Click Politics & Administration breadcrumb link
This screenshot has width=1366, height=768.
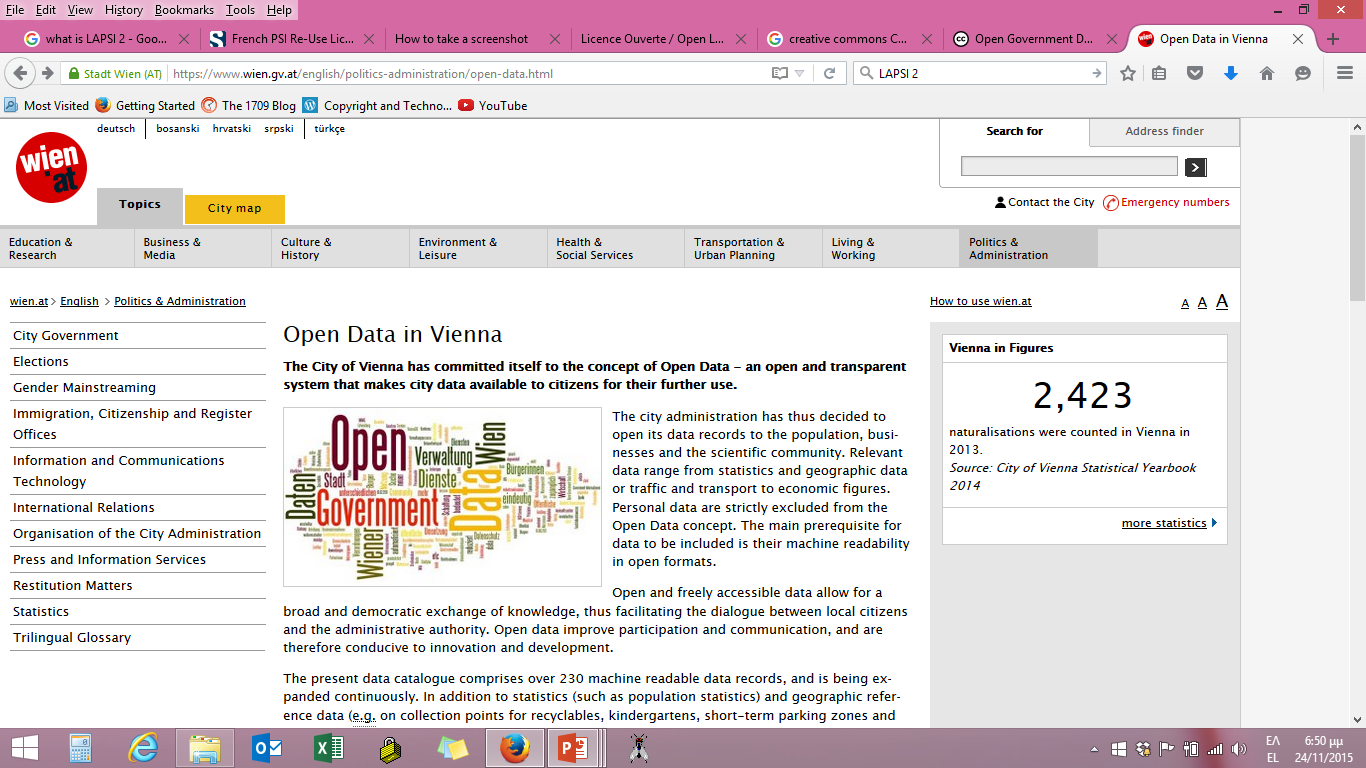point(180,301)
